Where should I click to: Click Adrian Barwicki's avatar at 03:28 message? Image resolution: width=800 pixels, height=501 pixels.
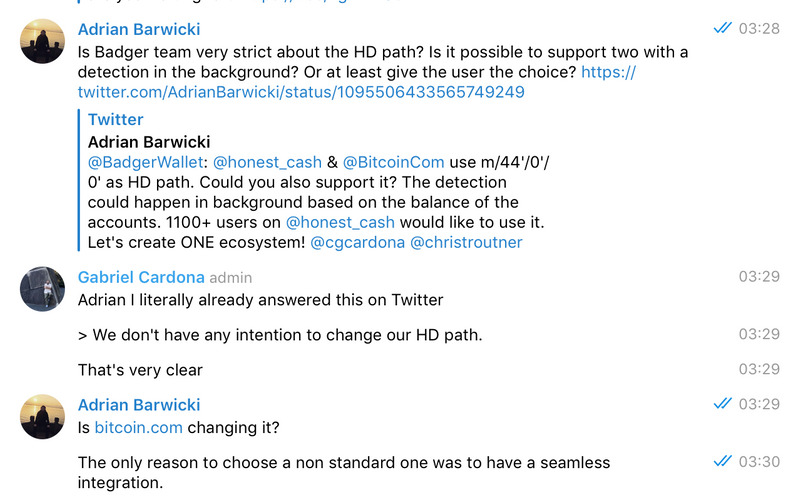pyautogui.click(x=42, y=41)
